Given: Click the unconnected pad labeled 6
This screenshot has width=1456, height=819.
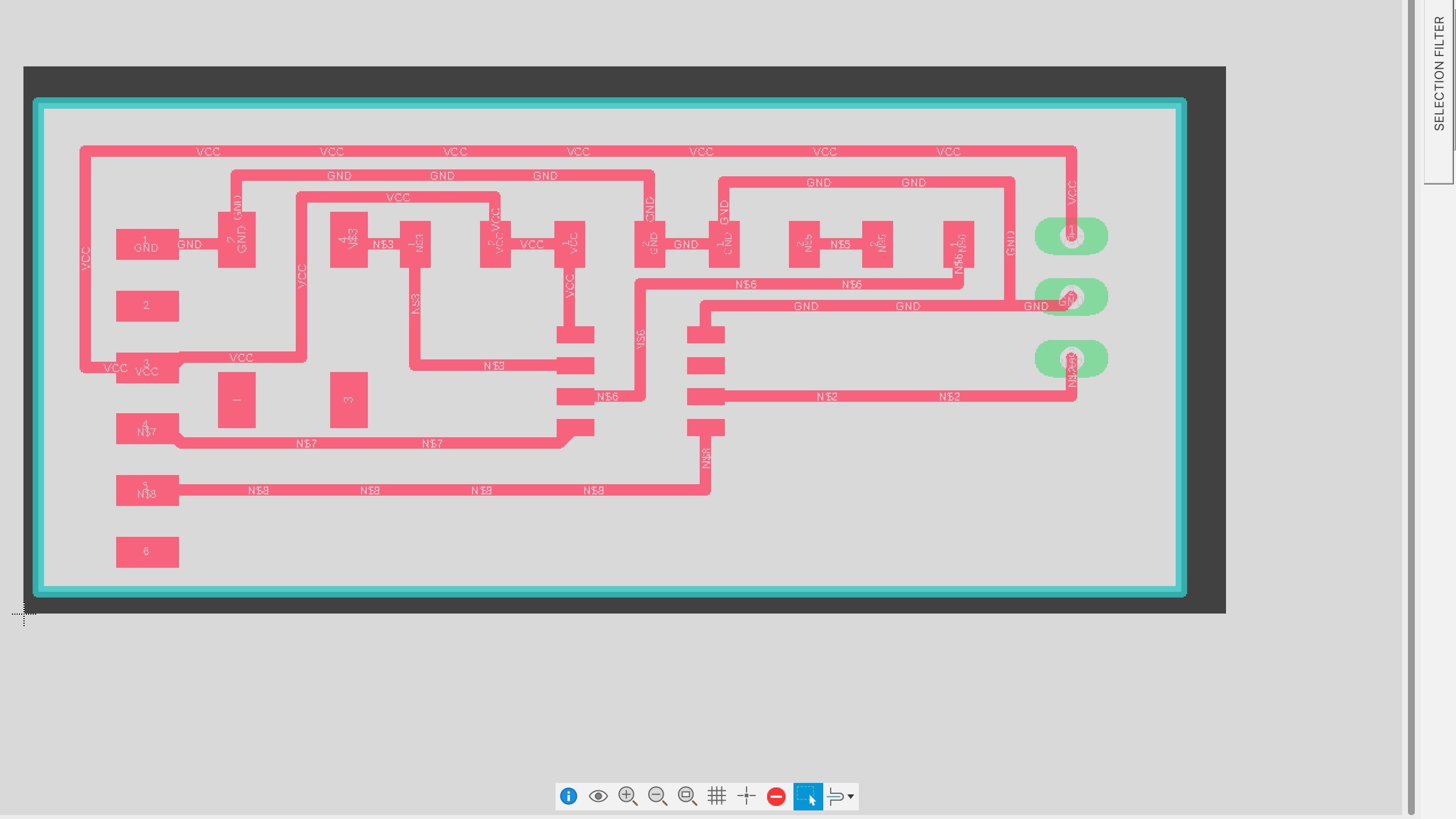Looking at the screenshot, I should click(x=147, y=552).
